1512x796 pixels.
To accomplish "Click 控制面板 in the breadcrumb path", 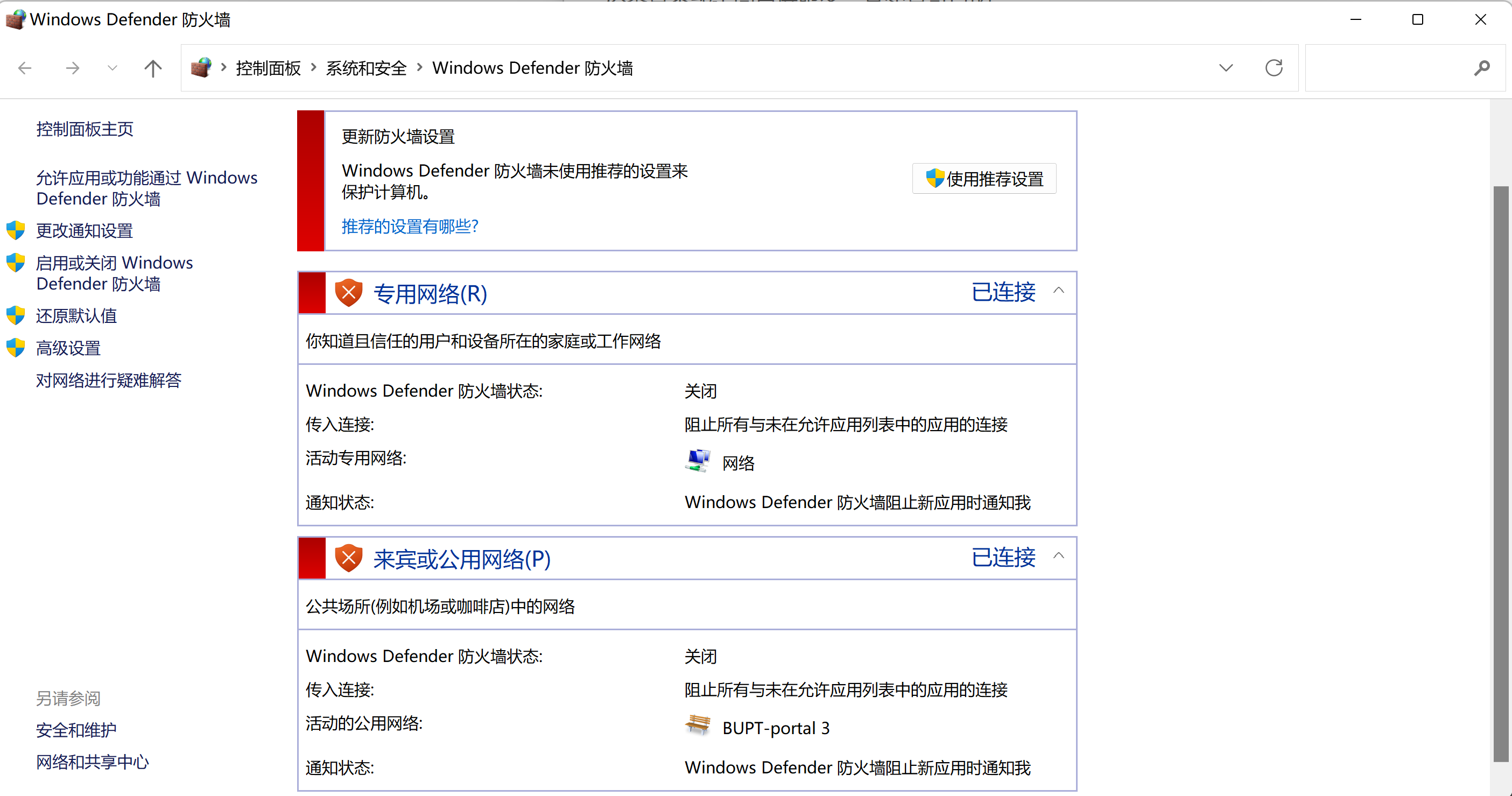I will coord(268,68).
